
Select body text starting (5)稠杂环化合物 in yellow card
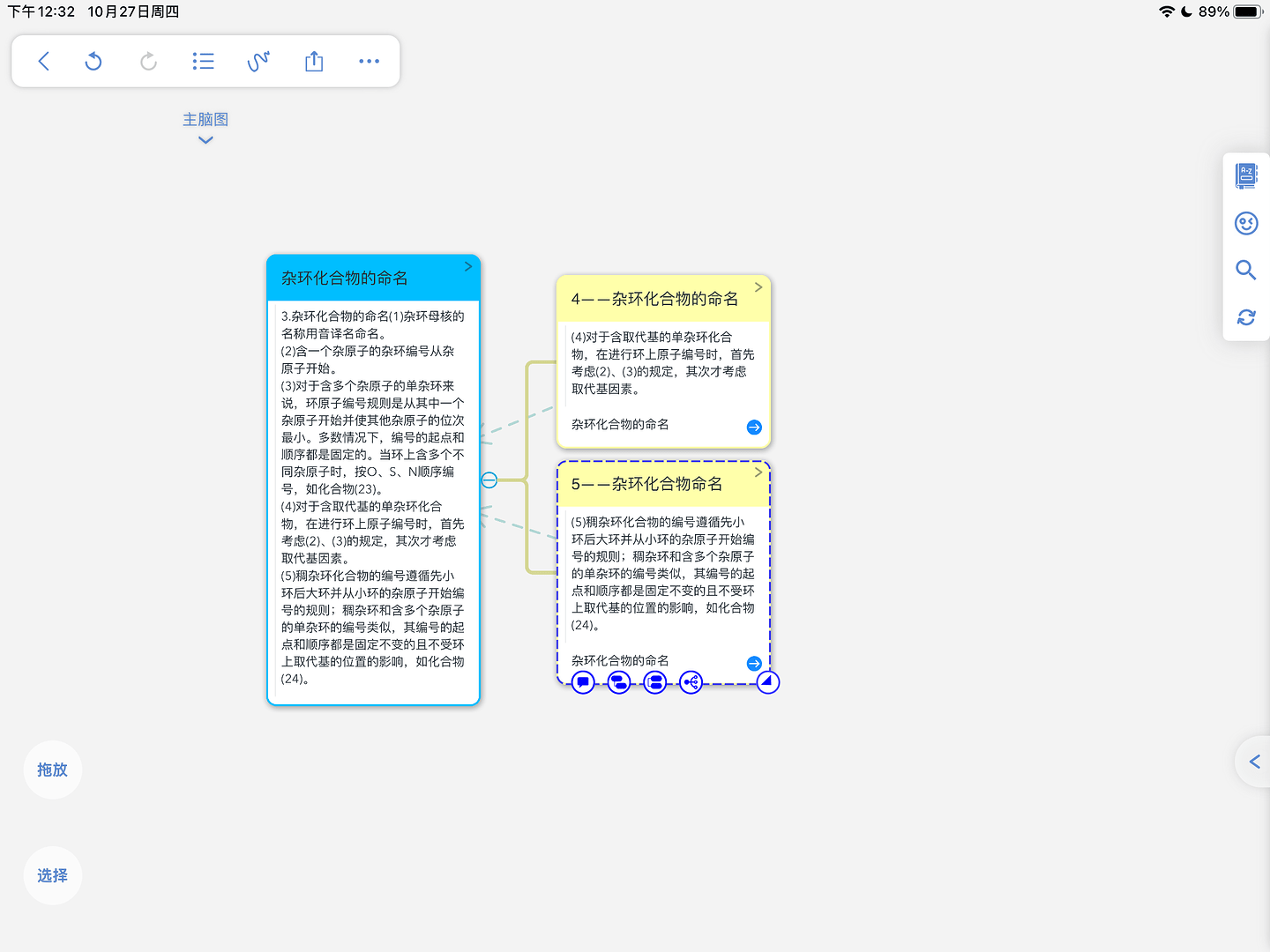click(x=663, y=574)
